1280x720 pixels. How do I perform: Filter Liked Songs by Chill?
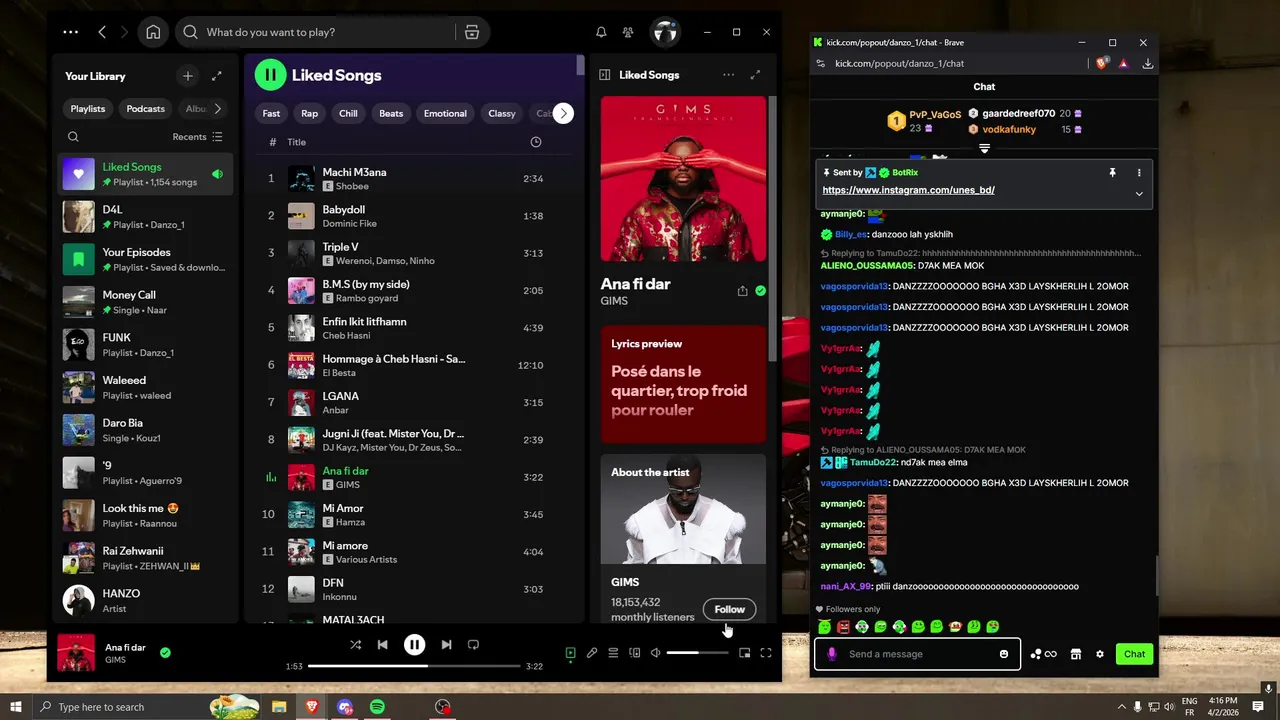348,113
